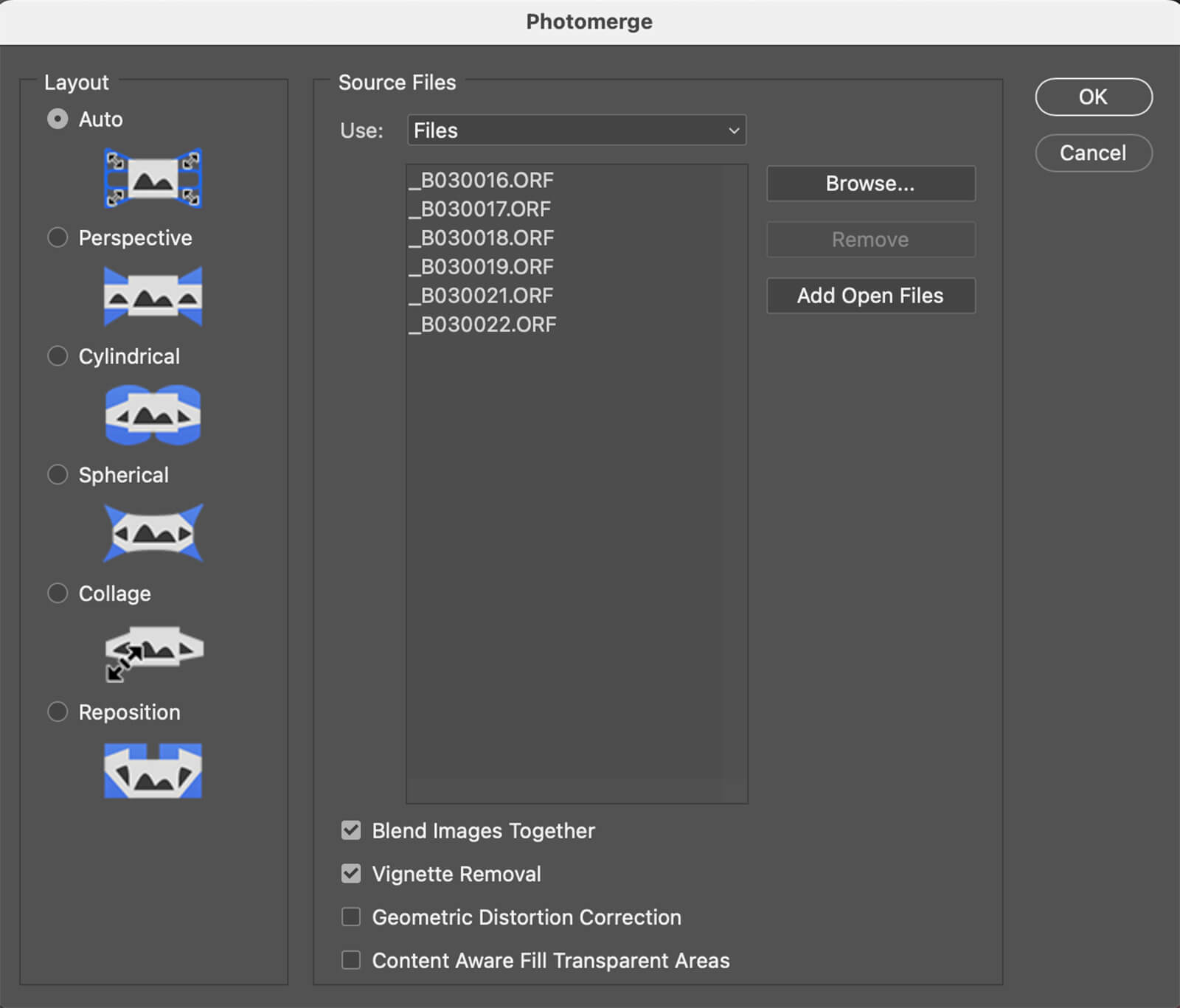Turn on Content Aware Fill Transparent Areas
Image resolution: width=1180 pixels, height=1008 pixels.
pyautogui.click(x=351, y=960)
